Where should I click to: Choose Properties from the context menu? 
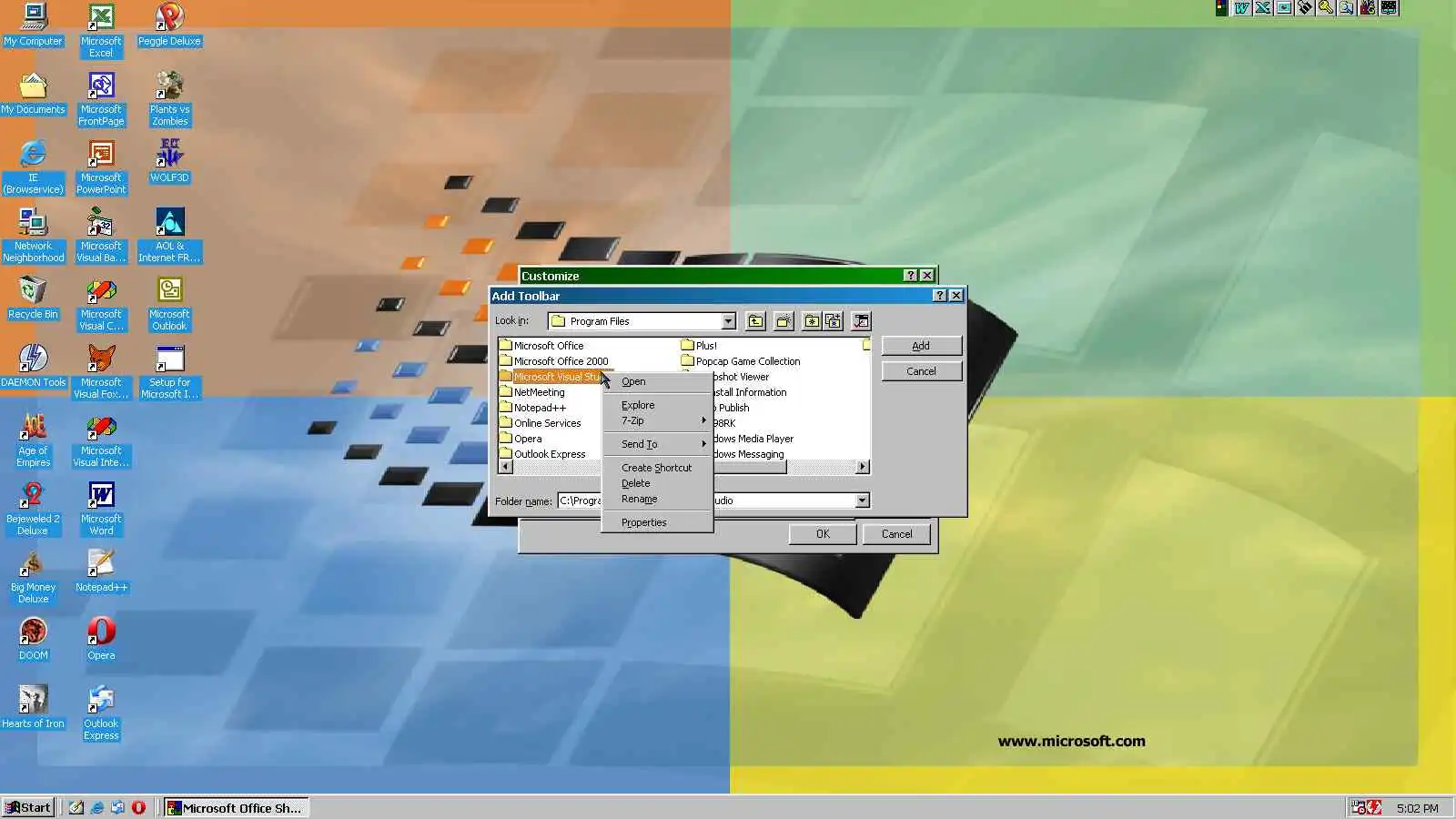coord(657,522)
